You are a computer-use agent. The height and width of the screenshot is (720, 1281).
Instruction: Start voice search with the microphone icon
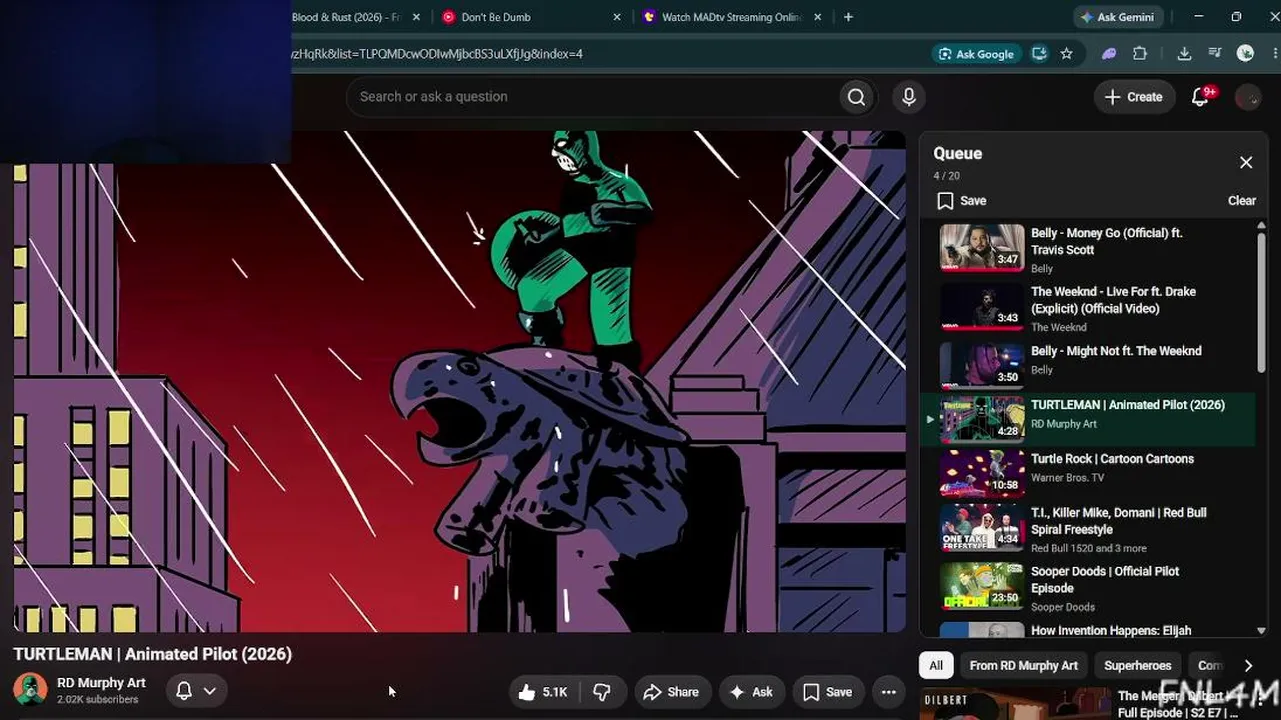tap(908, 97)
